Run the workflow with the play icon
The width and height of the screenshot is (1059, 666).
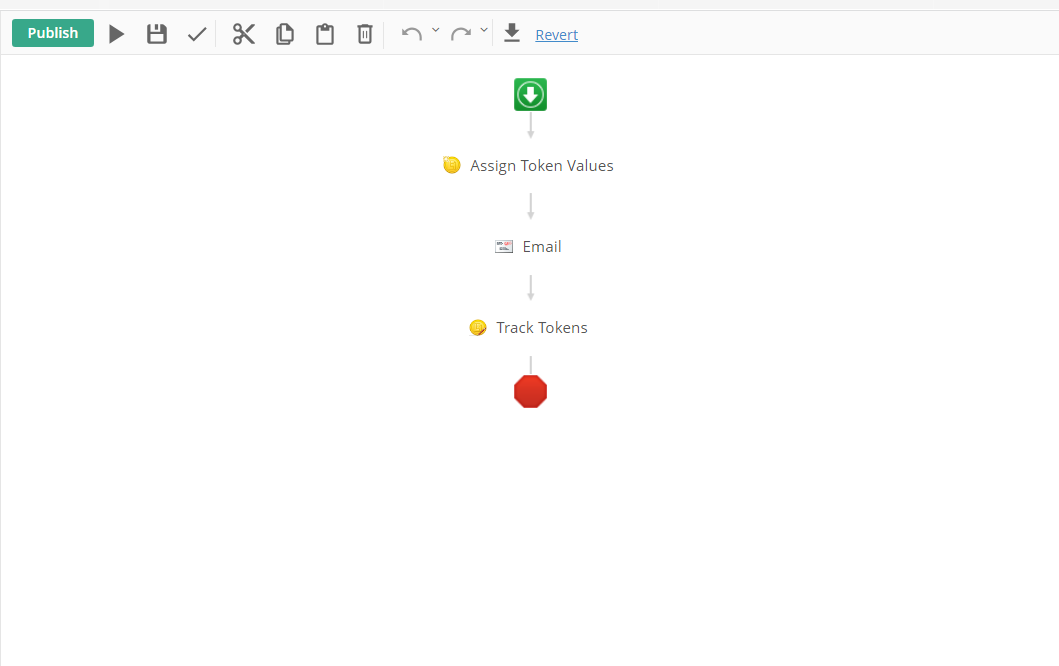coord(116,34)
